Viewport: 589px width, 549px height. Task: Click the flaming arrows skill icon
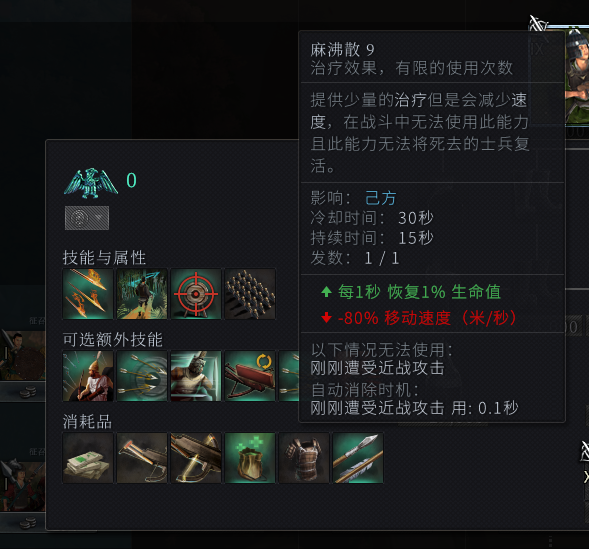pos(88,294)
